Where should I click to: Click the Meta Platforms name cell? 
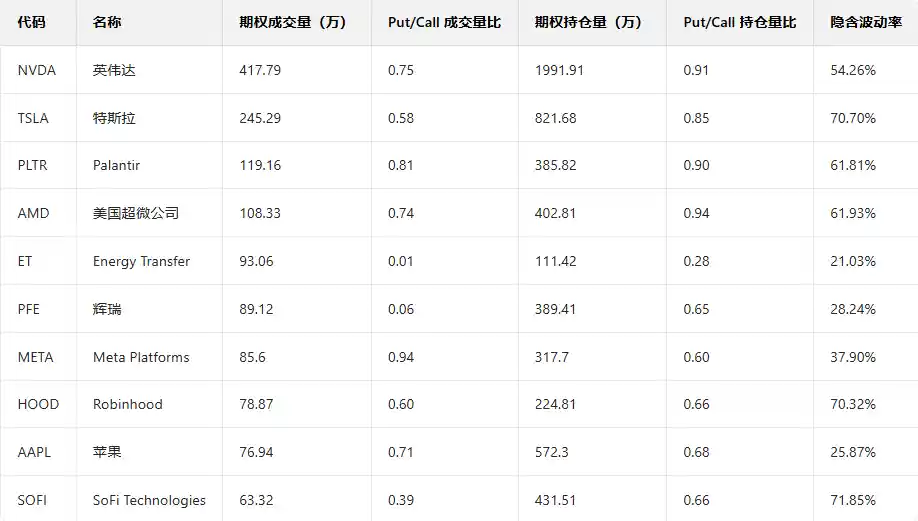pos(141,357)
